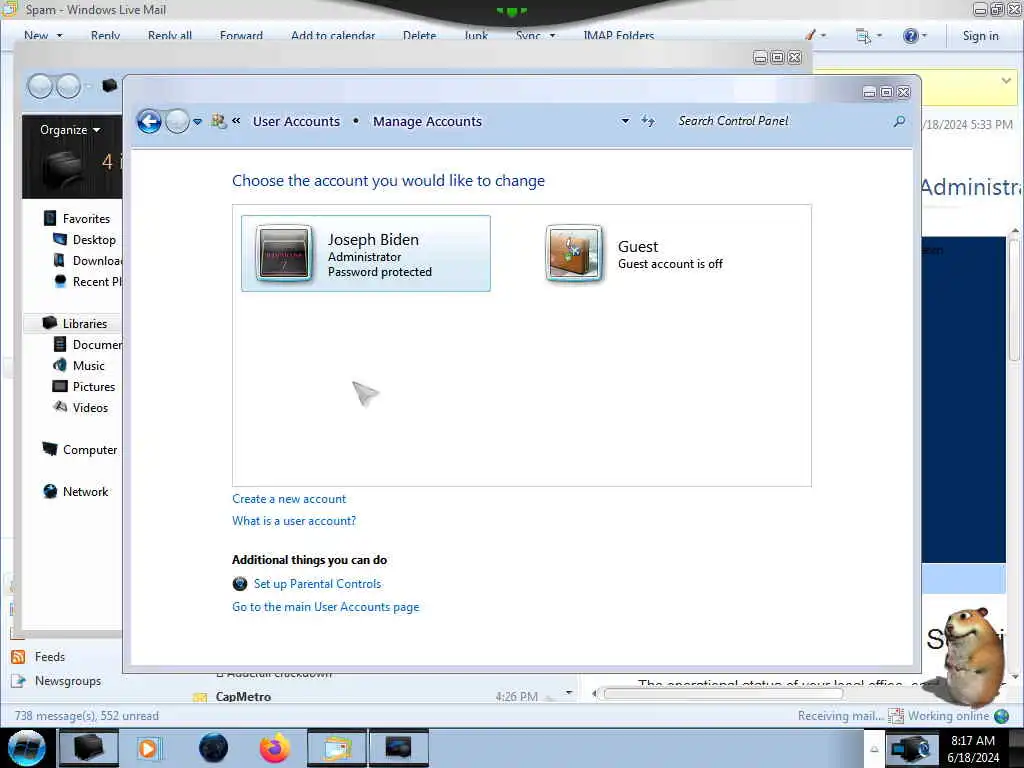Select Libraries in Explorer navigation pane
The height and width of the screenshot is (768, 1024).
tap(85, 323)
